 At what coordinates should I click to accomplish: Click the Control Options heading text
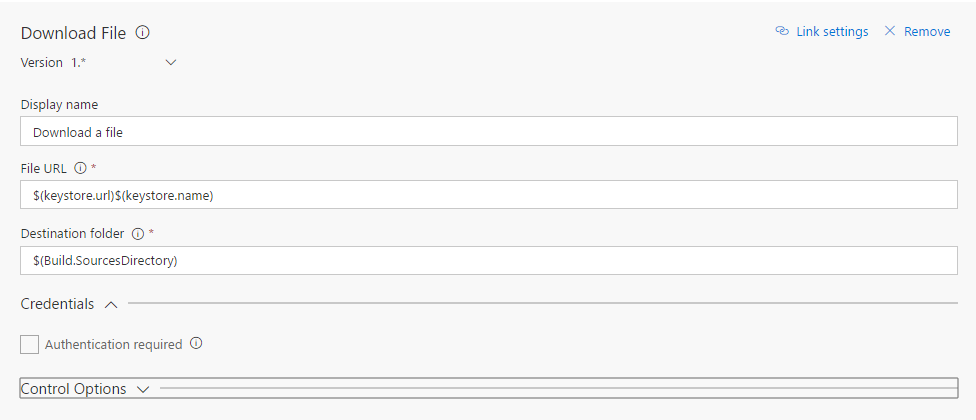[x=73, y=389]
